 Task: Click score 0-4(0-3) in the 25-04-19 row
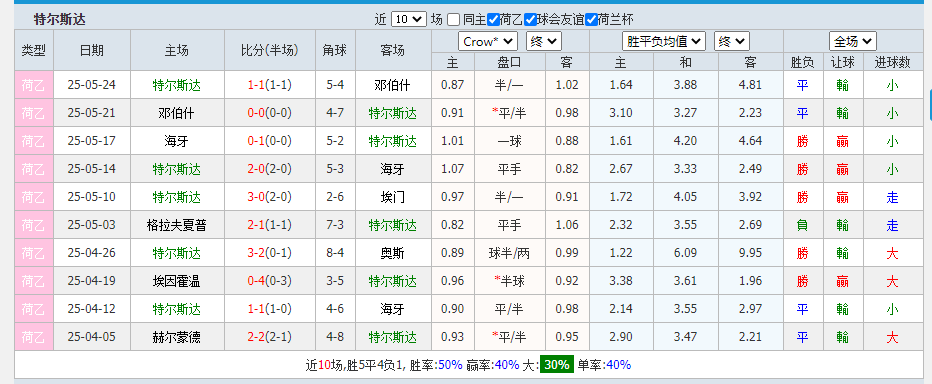pyautogui.click(x=270, y=281)
